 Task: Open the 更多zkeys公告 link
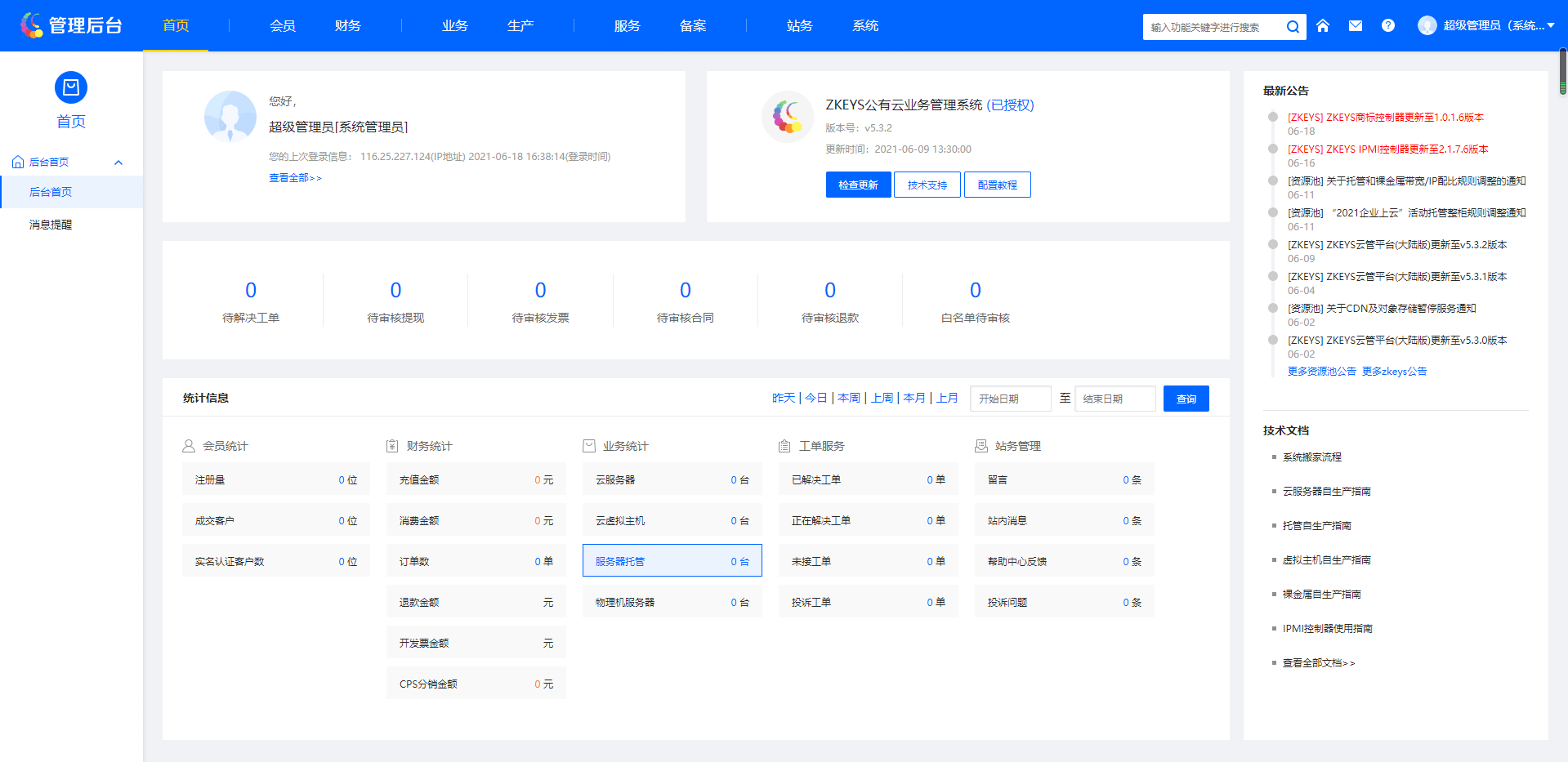pos(1394,372)
